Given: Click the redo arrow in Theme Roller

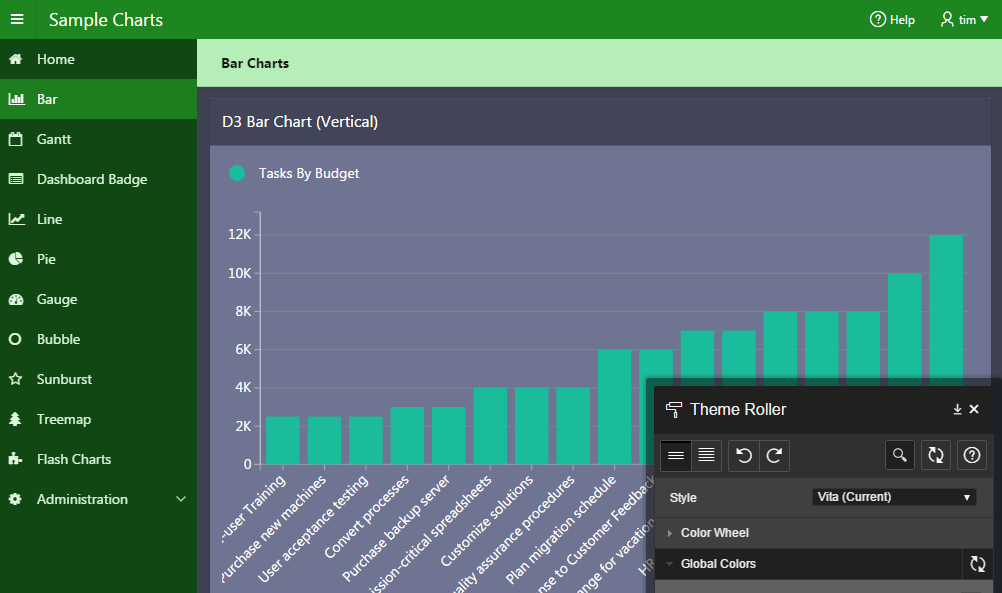Looking at the screenshot, I should tap(773, 456).
